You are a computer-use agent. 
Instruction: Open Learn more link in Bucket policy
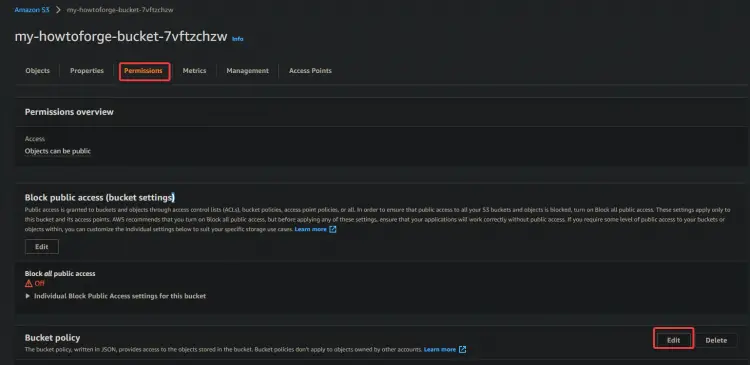(440, 350)
